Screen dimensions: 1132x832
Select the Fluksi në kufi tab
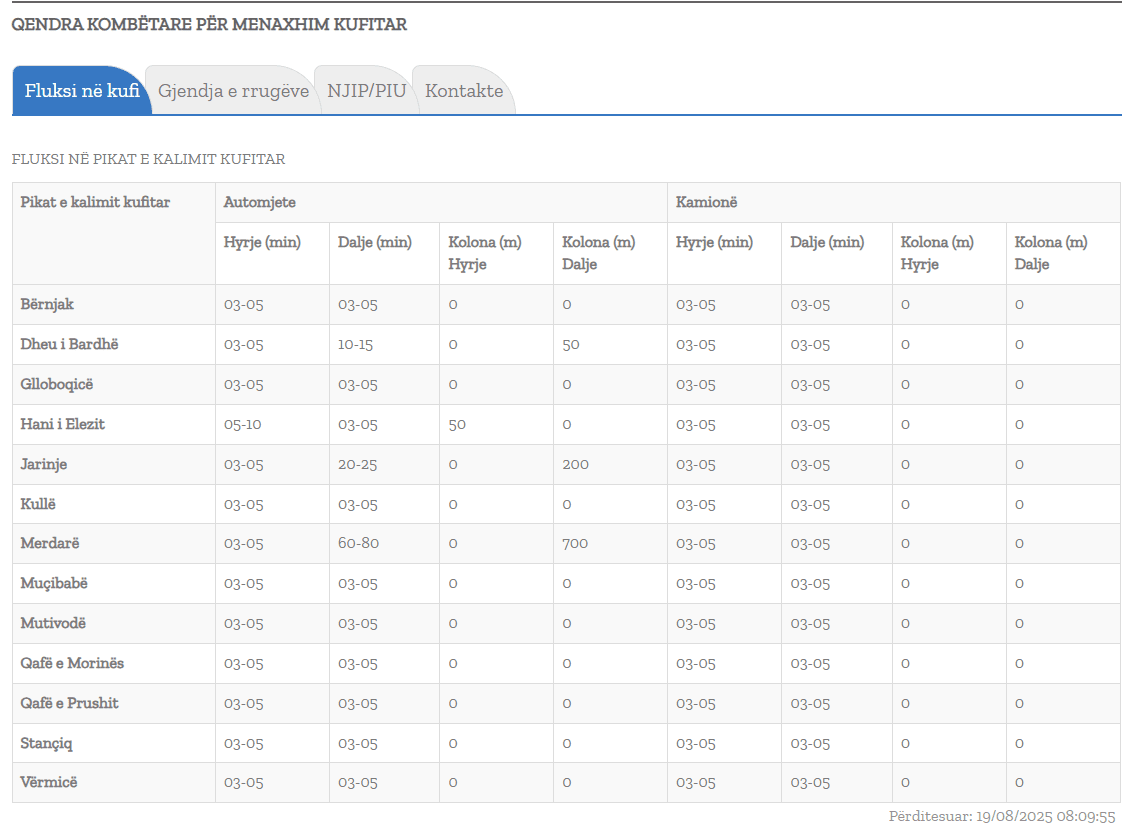click(x=81, y=91)
